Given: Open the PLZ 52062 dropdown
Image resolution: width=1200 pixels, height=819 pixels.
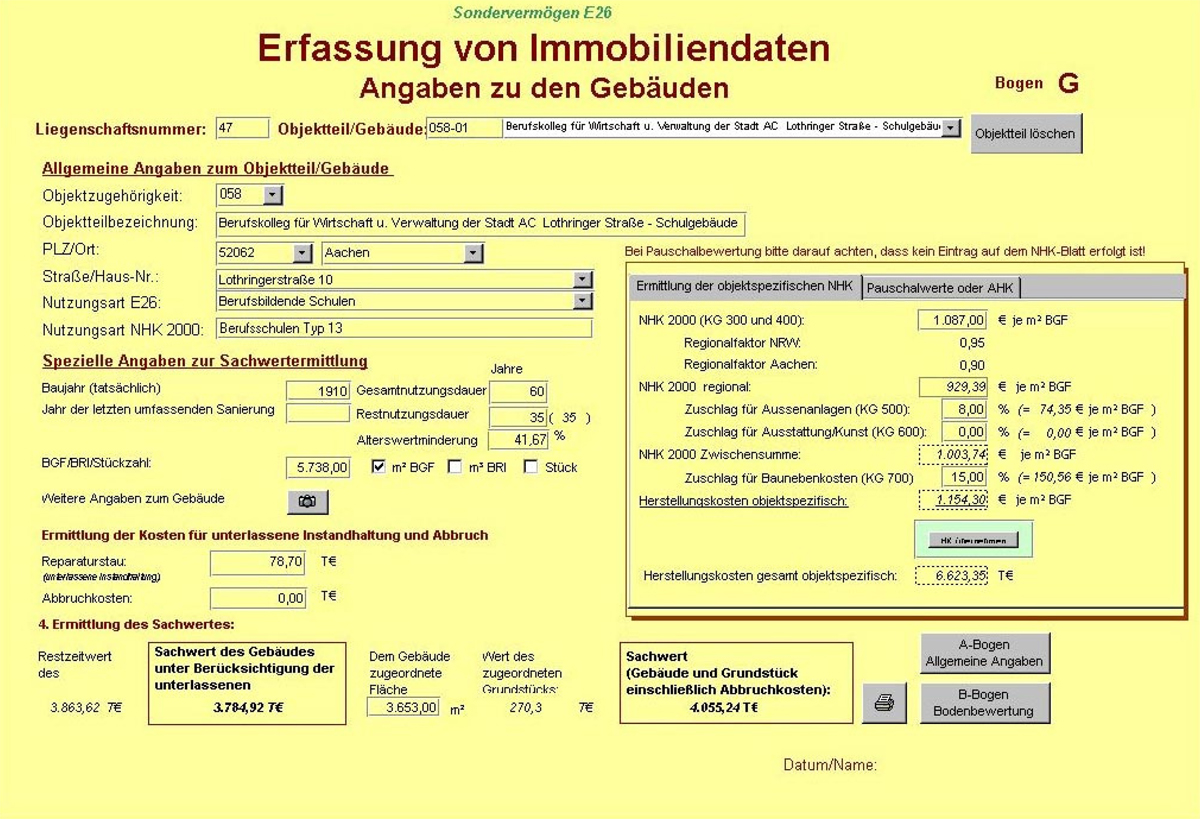Looking at the screenshot, I should pos(302,253).
